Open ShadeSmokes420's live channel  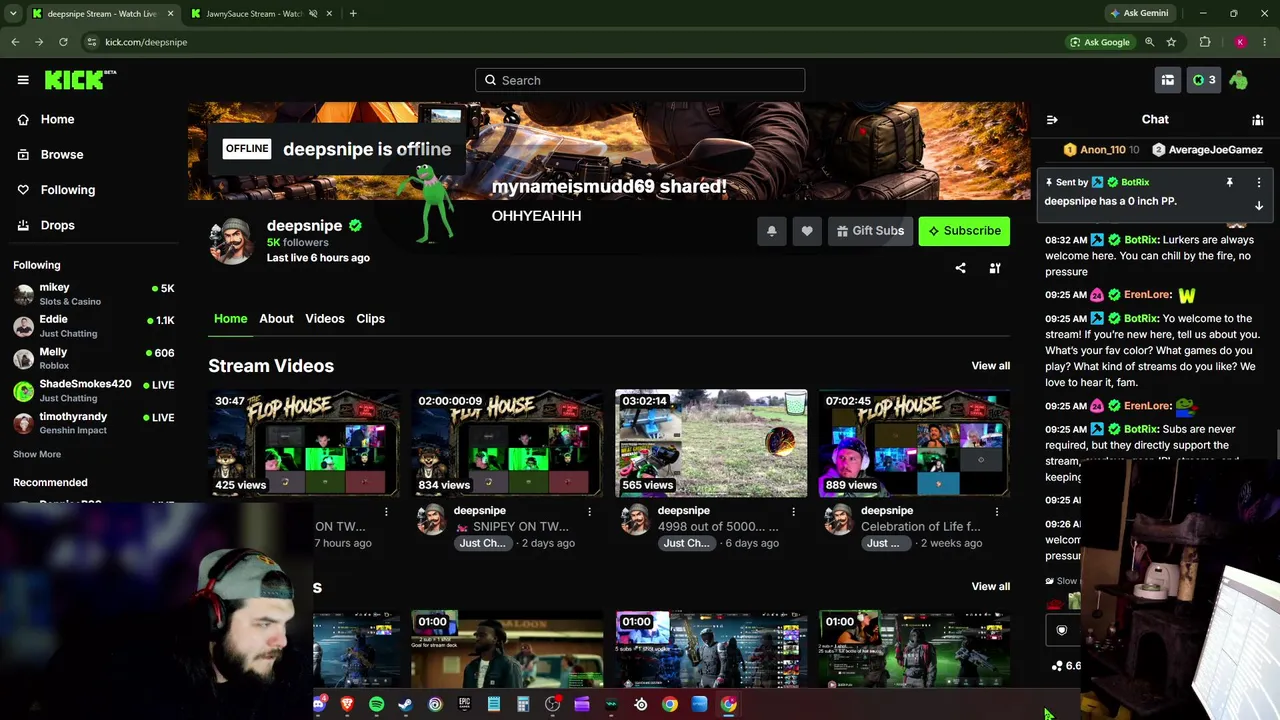point(94,391)
